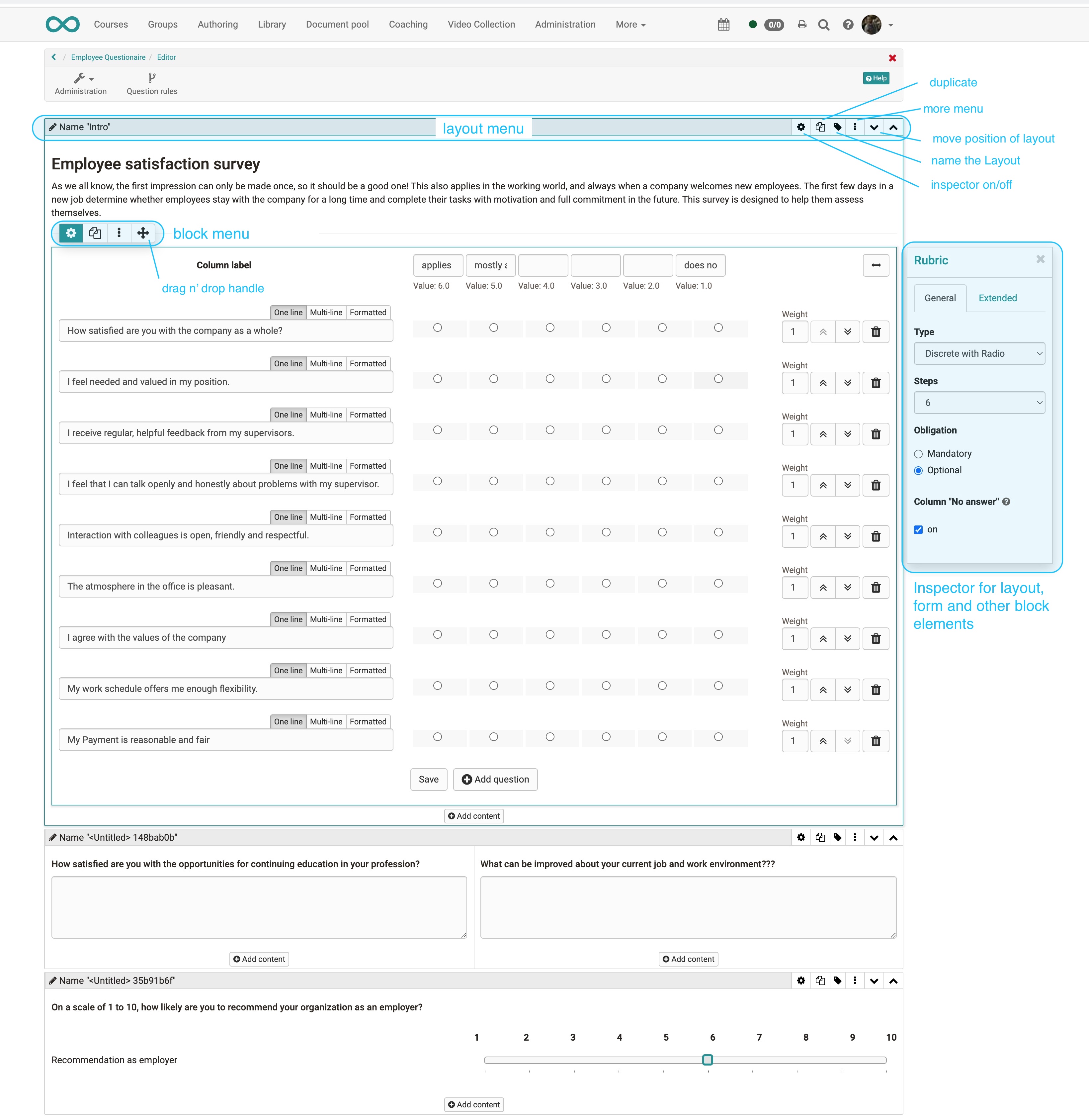This screenshot has width=1089, height=1120.
Task: Open more menu of layout 148bab0b
Action: click(855, 838)
